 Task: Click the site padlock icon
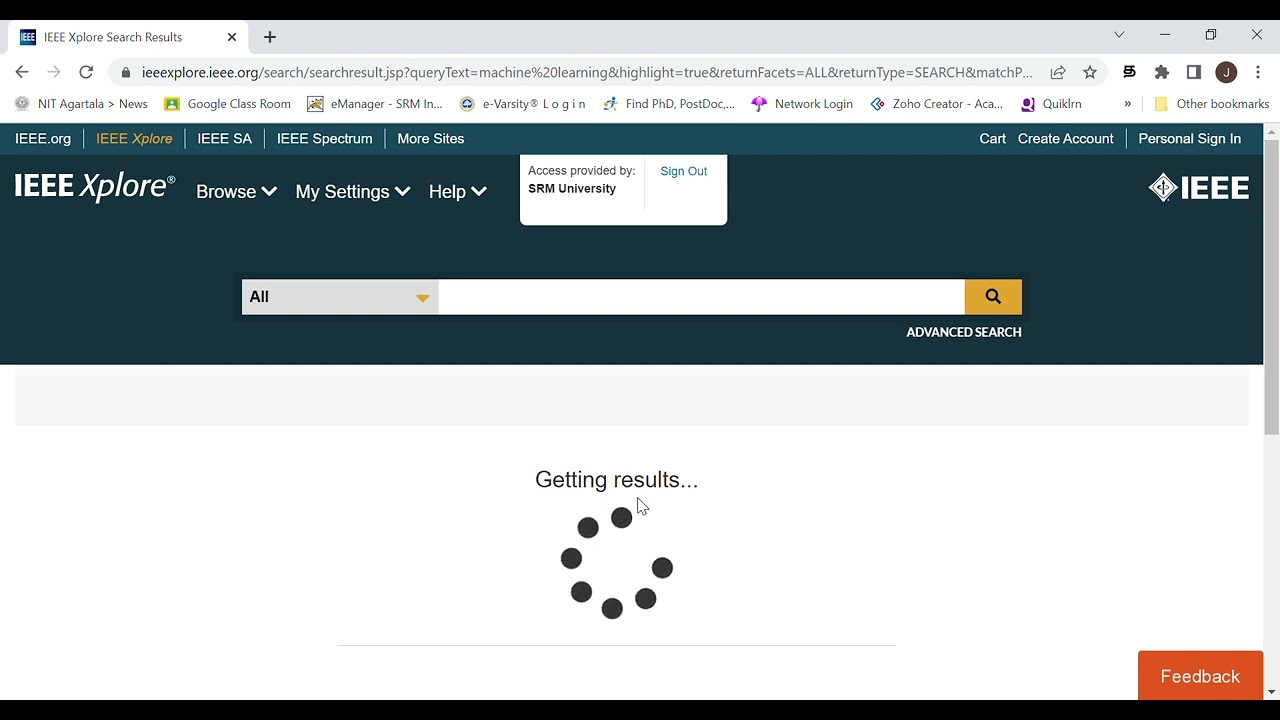(x=125, y=72)
